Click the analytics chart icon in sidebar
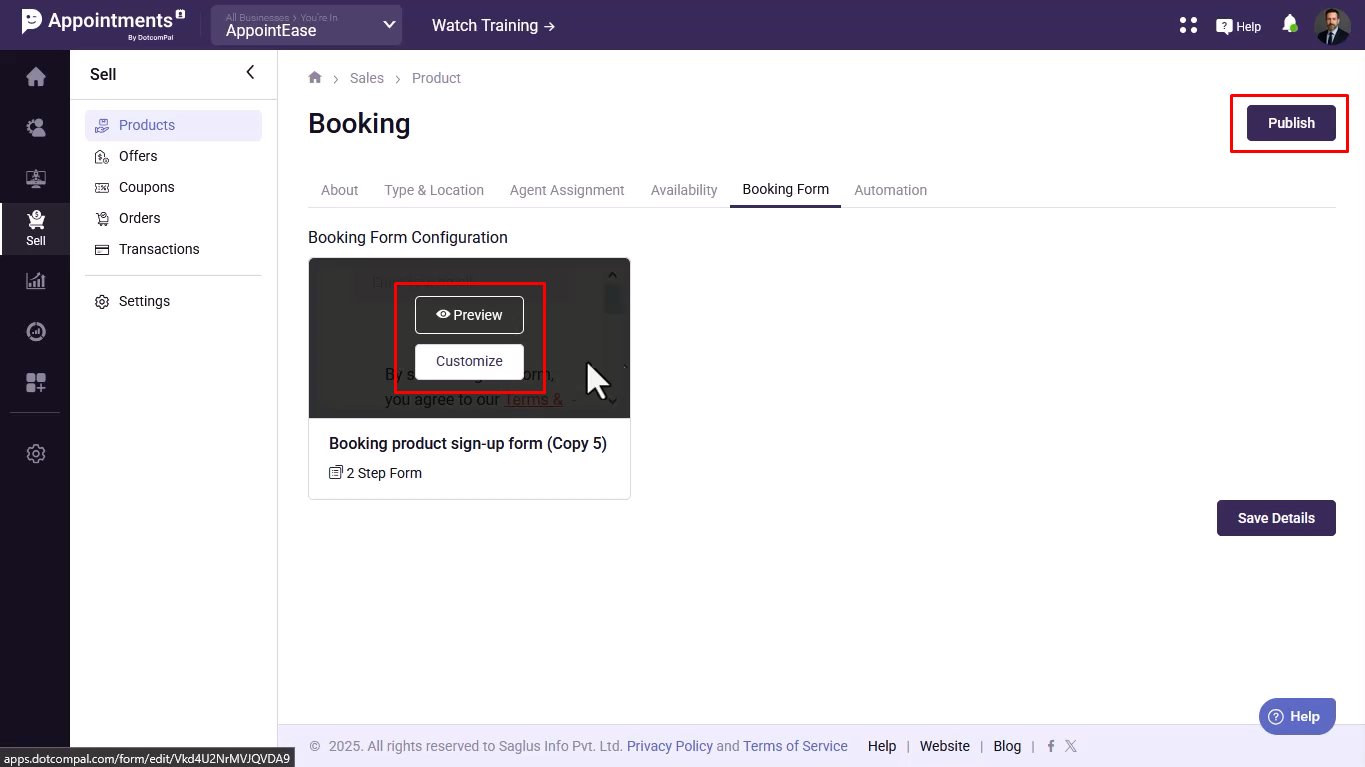Image resolution: width=1365 pixels, height=767 pixels. point(36,281)
